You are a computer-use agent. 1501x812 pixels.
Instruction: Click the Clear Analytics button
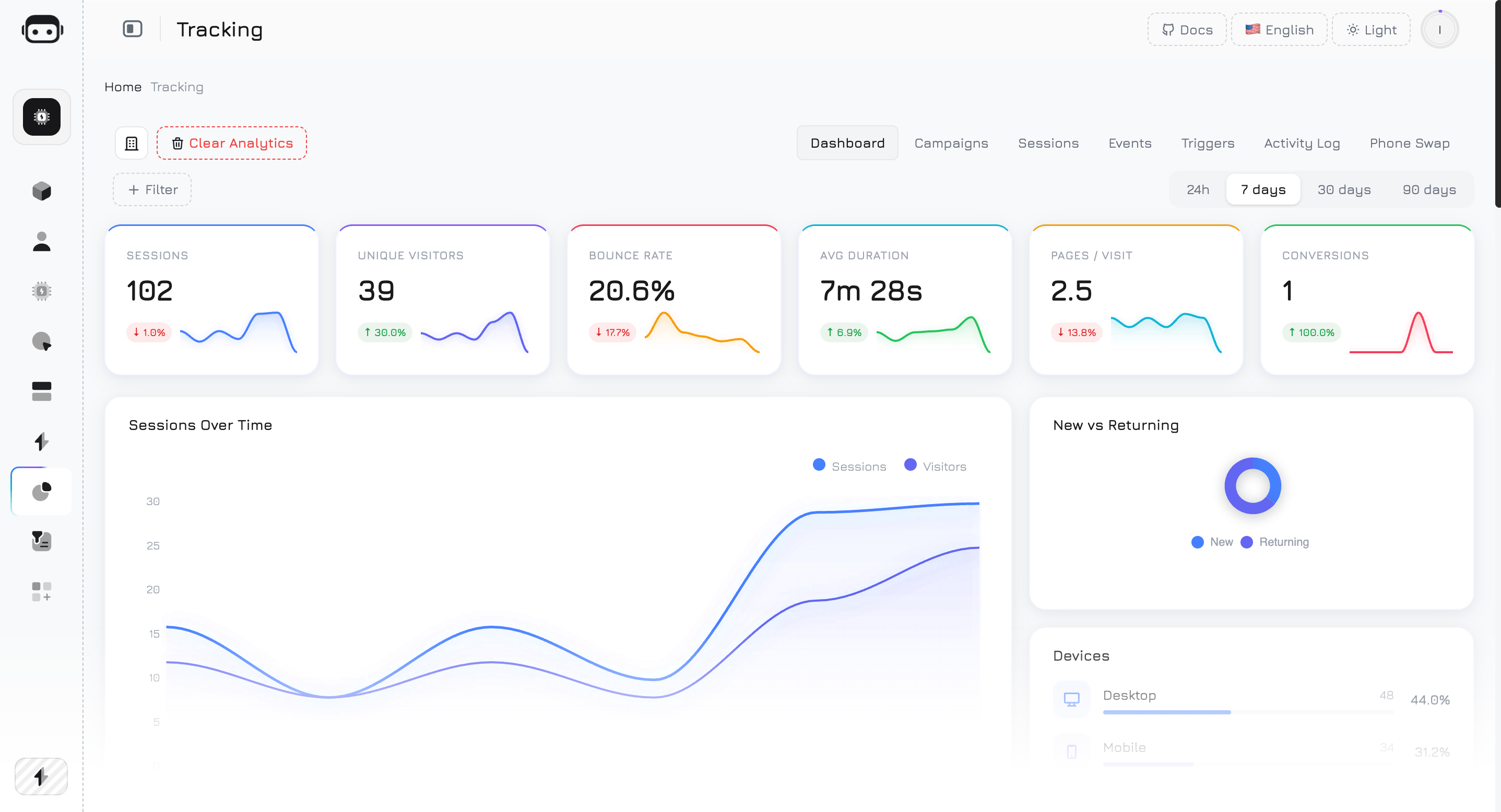(231, 144)
